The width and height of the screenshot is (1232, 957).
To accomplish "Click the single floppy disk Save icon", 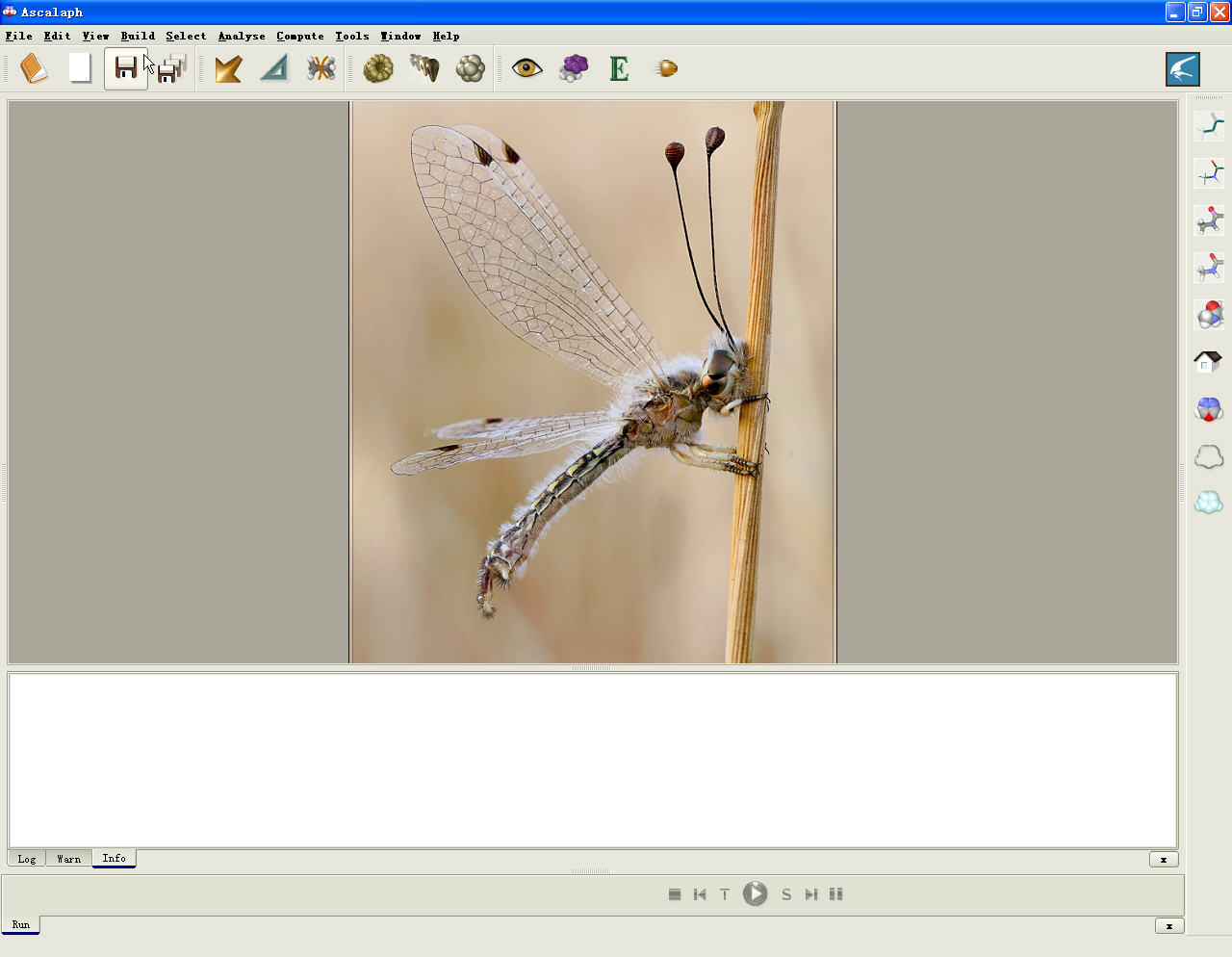I will click(x=126, y=68).
